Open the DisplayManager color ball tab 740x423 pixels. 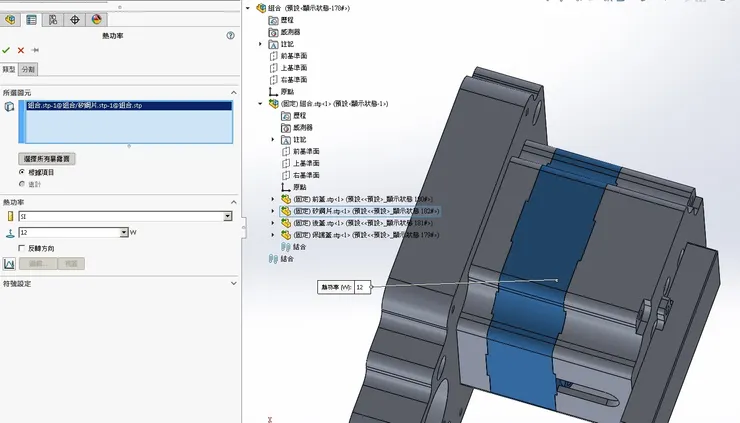[96, 19]
